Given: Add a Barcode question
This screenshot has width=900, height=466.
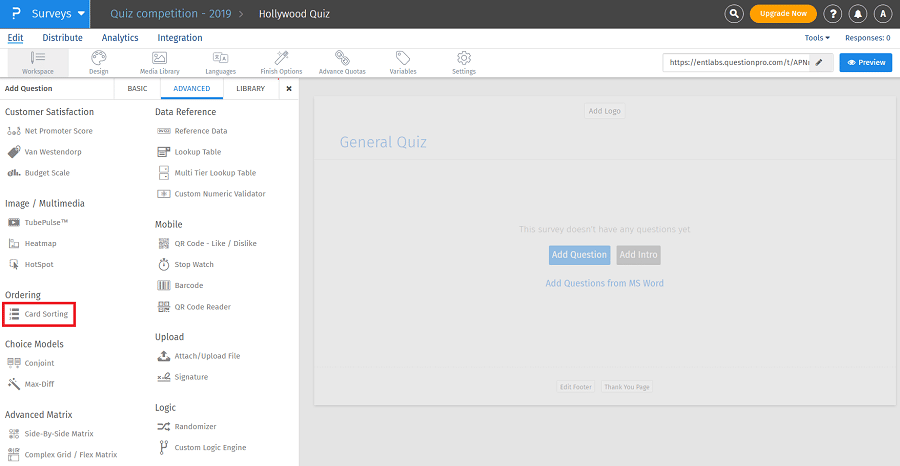Looking at the screenshot, I should coord(180,285).
